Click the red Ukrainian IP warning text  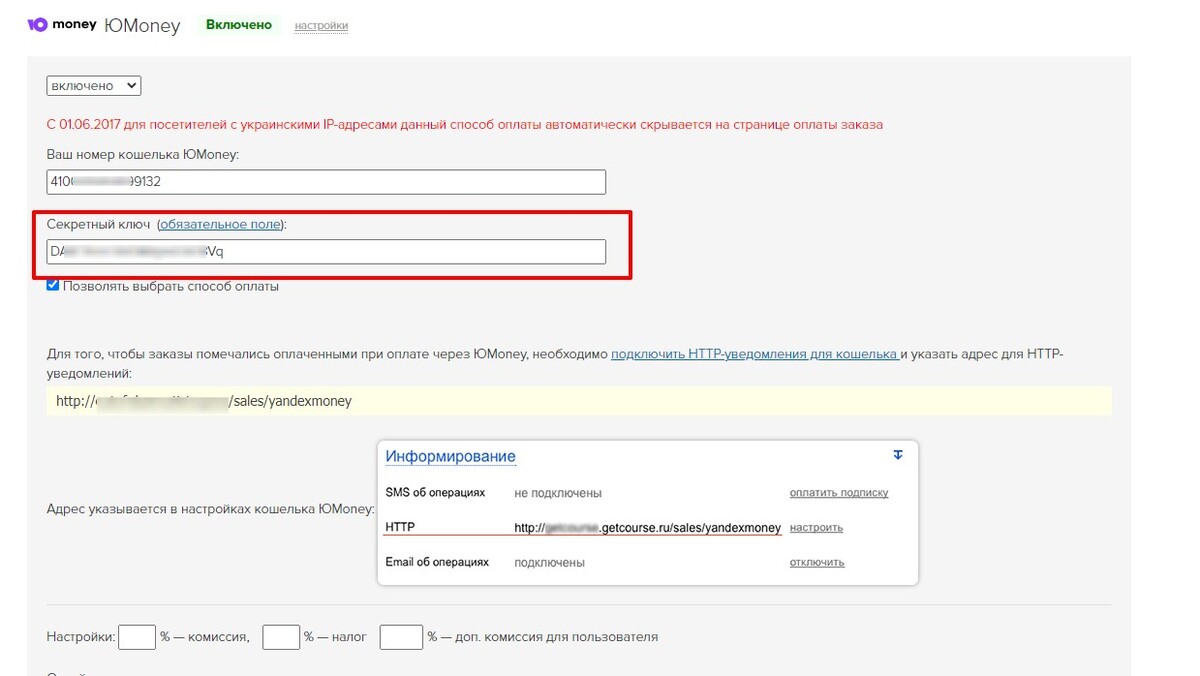(x=465, y=125)
